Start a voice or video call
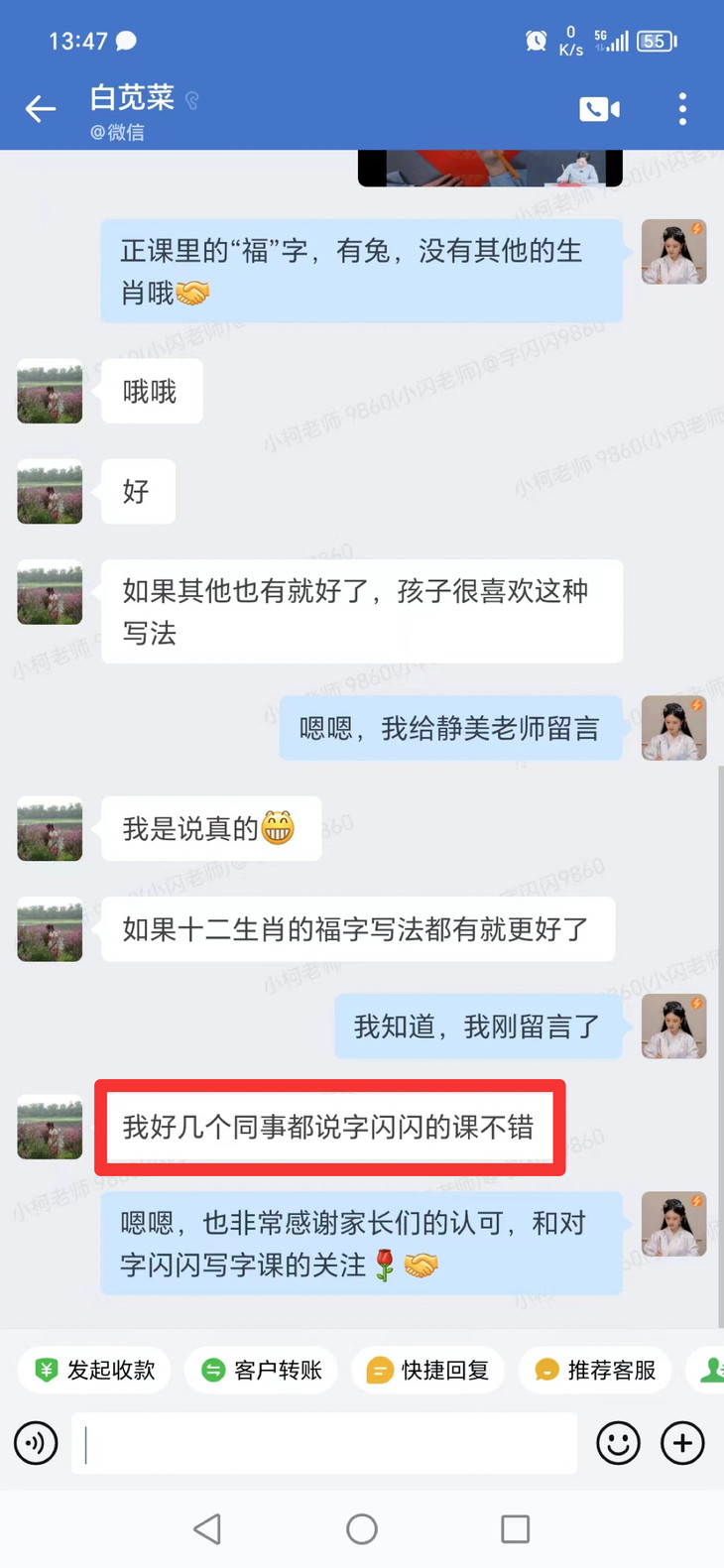The height and width of the screenshot is (1568, 724). click(x=599, y=108)
